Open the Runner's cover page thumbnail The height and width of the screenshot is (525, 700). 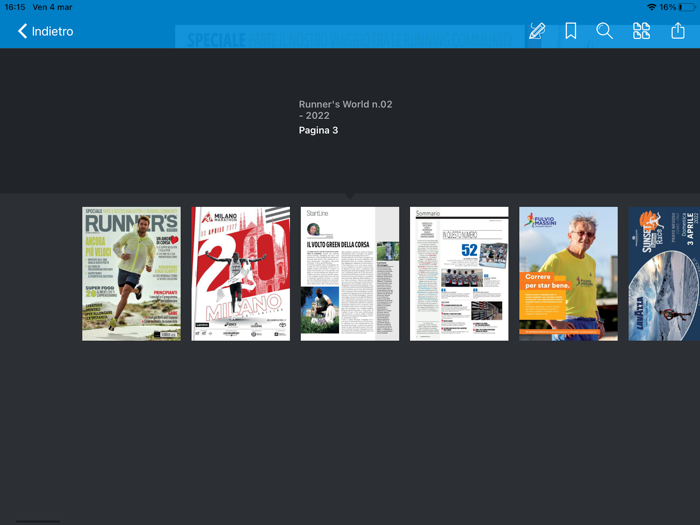[x=131, y=274]
